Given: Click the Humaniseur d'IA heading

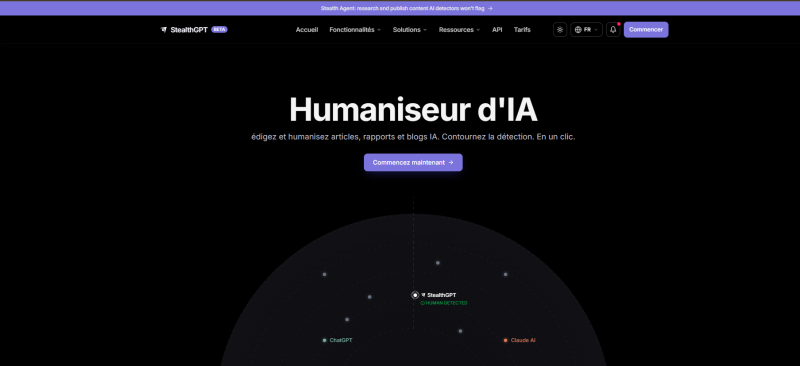Looking at the screenshot, I should coord(413,109).
